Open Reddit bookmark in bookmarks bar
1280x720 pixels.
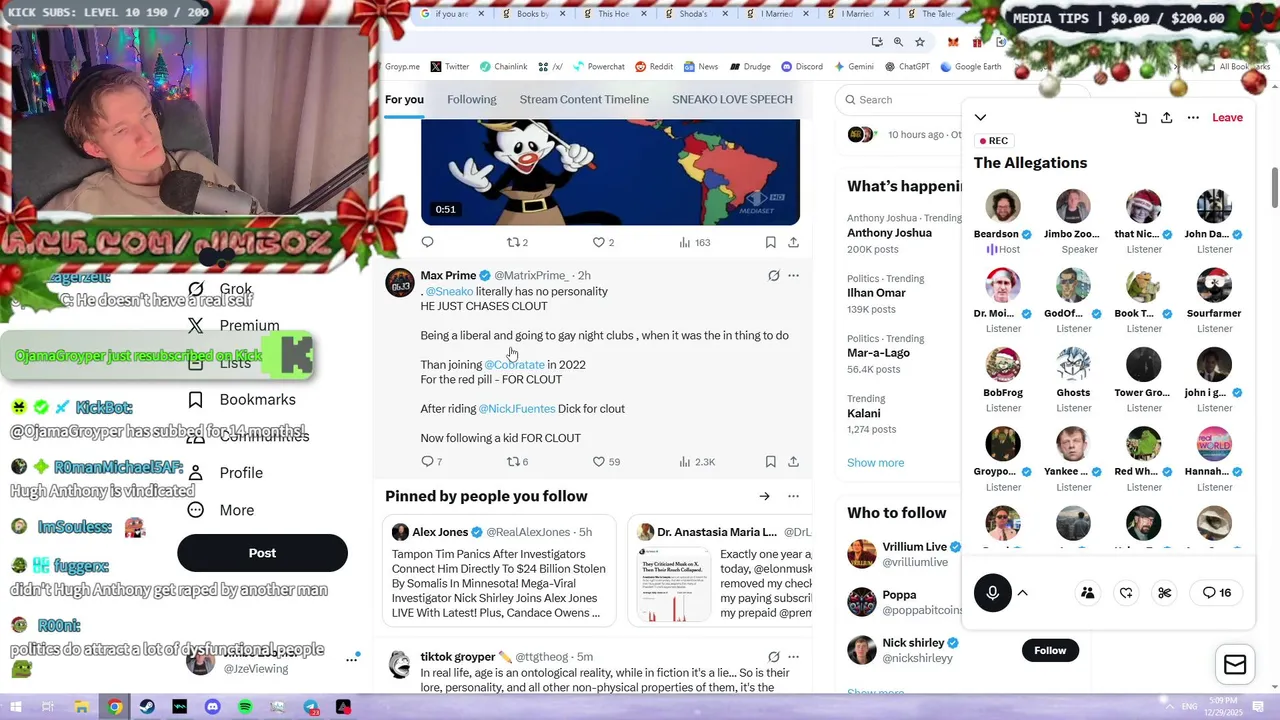click(x=653, y=67)
